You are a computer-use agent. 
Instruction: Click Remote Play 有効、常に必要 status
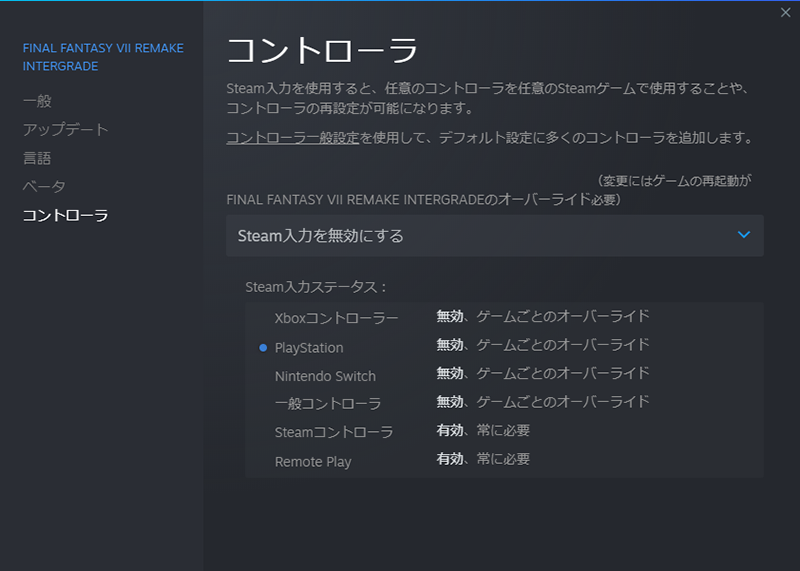pyautogui.click(x=483, y=459)
